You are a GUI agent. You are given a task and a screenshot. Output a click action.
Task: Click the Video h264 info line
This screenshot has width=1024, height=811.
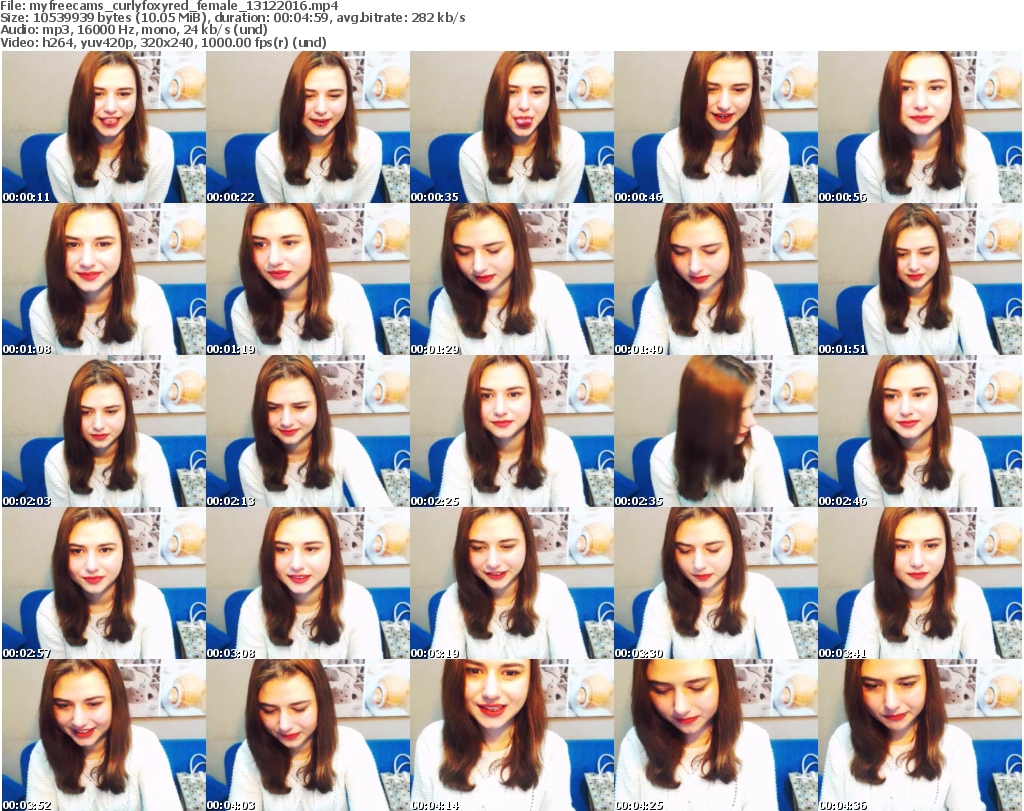click(x=163, y=43)
